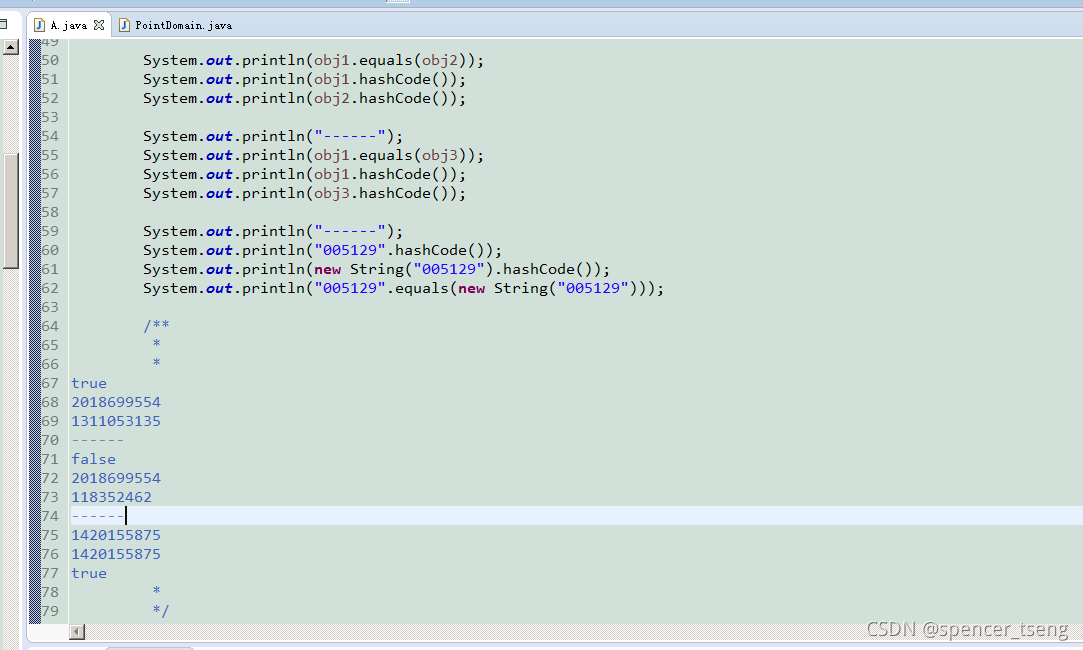Viewport: 1083px width, 650px height.
Task: Click line number 50 in the gutter
Action: 49,59
